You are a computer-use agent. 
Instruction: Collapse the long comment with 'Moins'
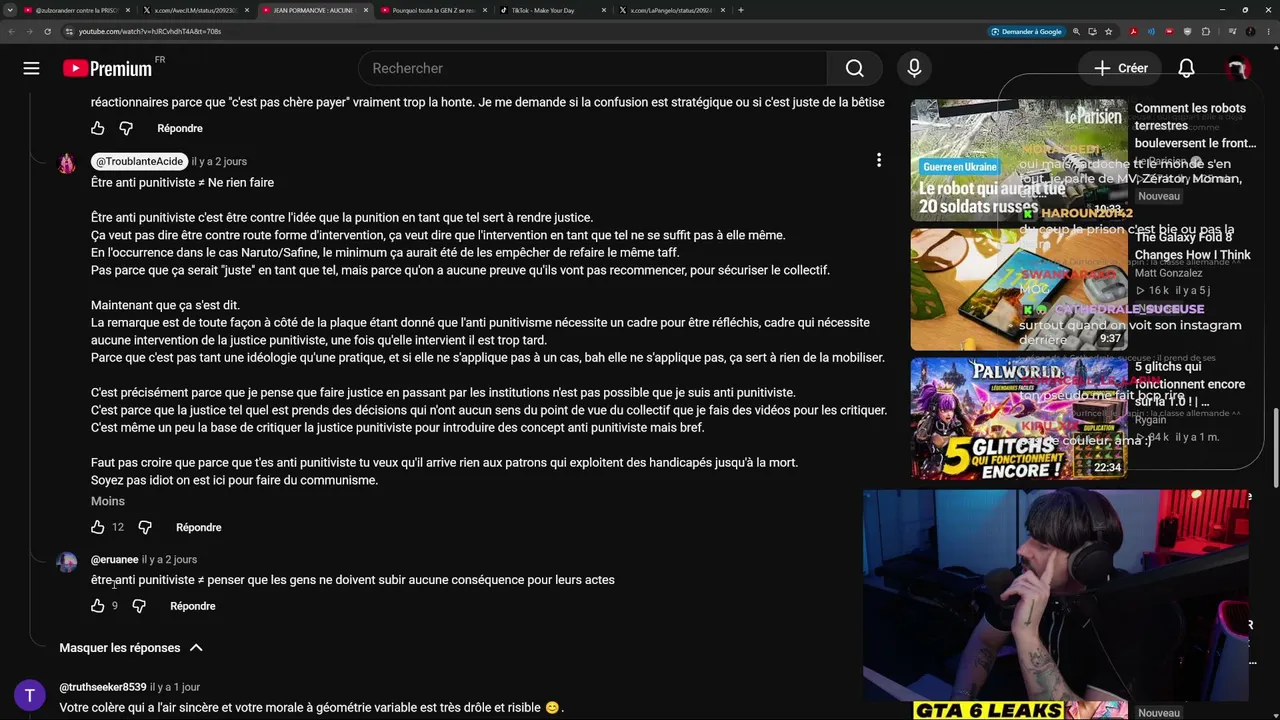(108, 501)
